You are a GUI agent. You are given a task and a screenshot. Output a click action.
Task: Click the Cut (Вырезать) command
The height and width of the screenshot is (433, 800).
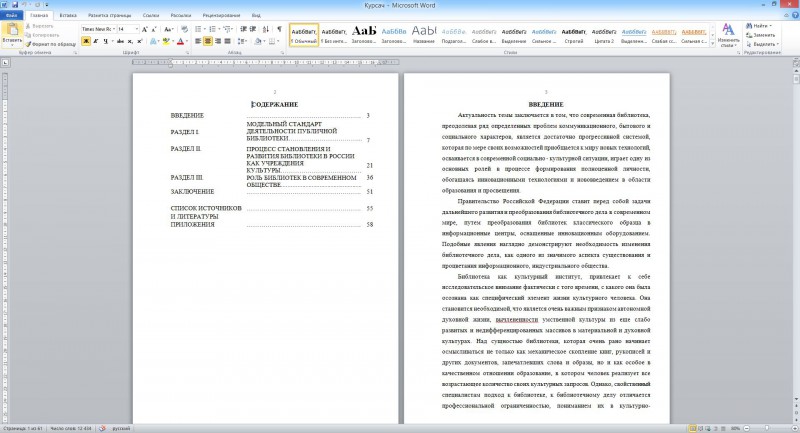pos(39,26)
